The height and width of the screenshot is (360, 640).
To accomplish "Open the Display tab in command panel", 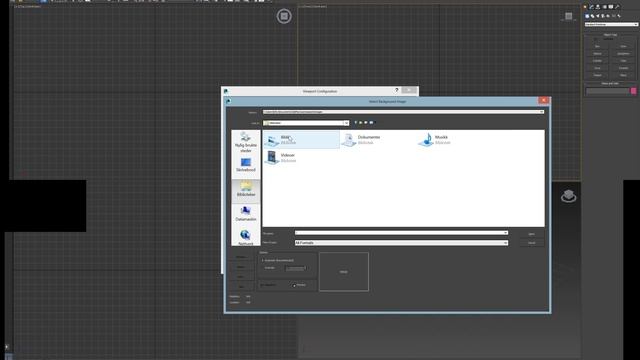I will point(611,7).
